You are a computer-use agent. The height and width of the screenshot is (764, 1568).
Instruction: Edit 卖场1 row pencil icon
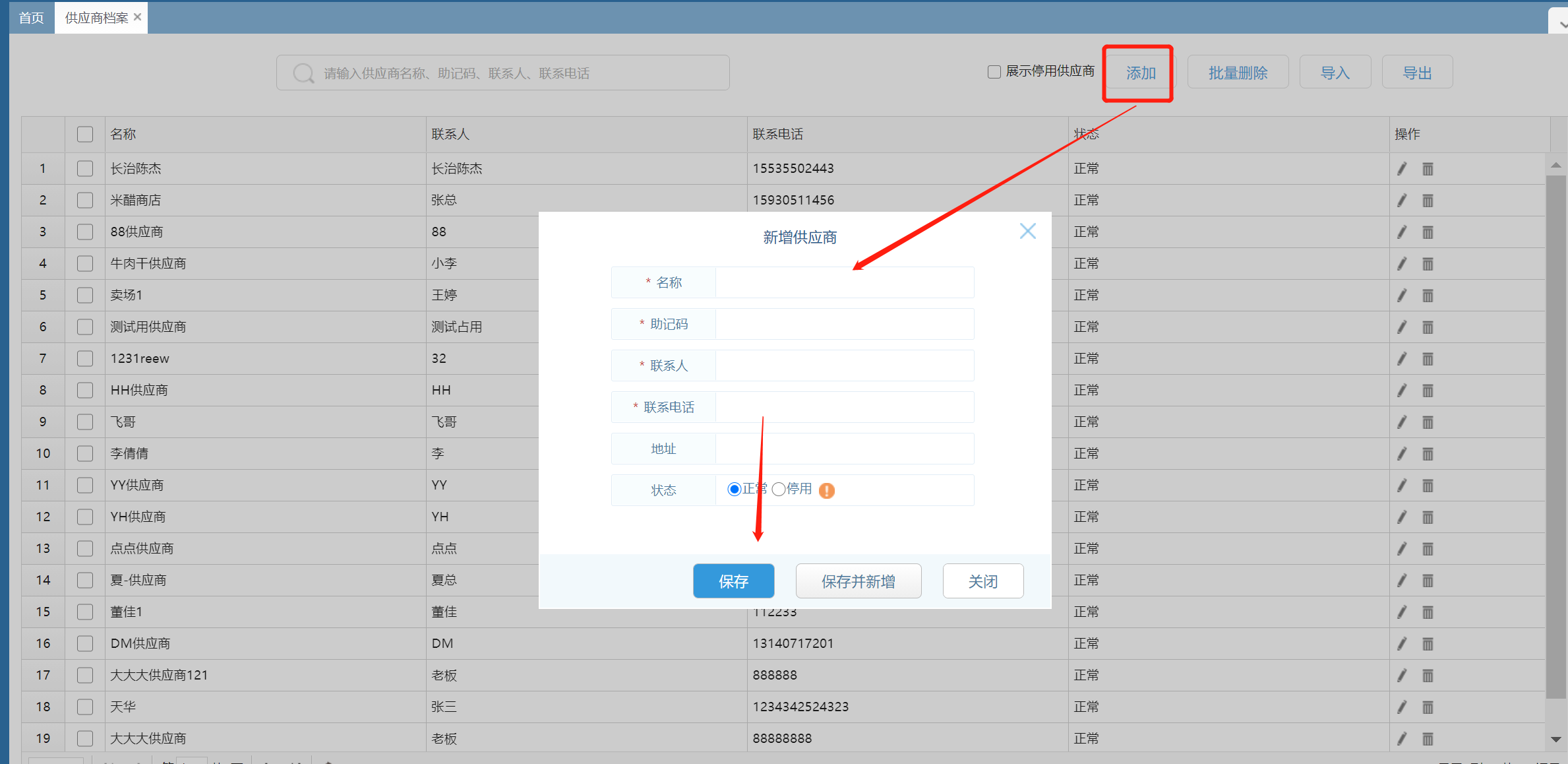pos(1402,296)
